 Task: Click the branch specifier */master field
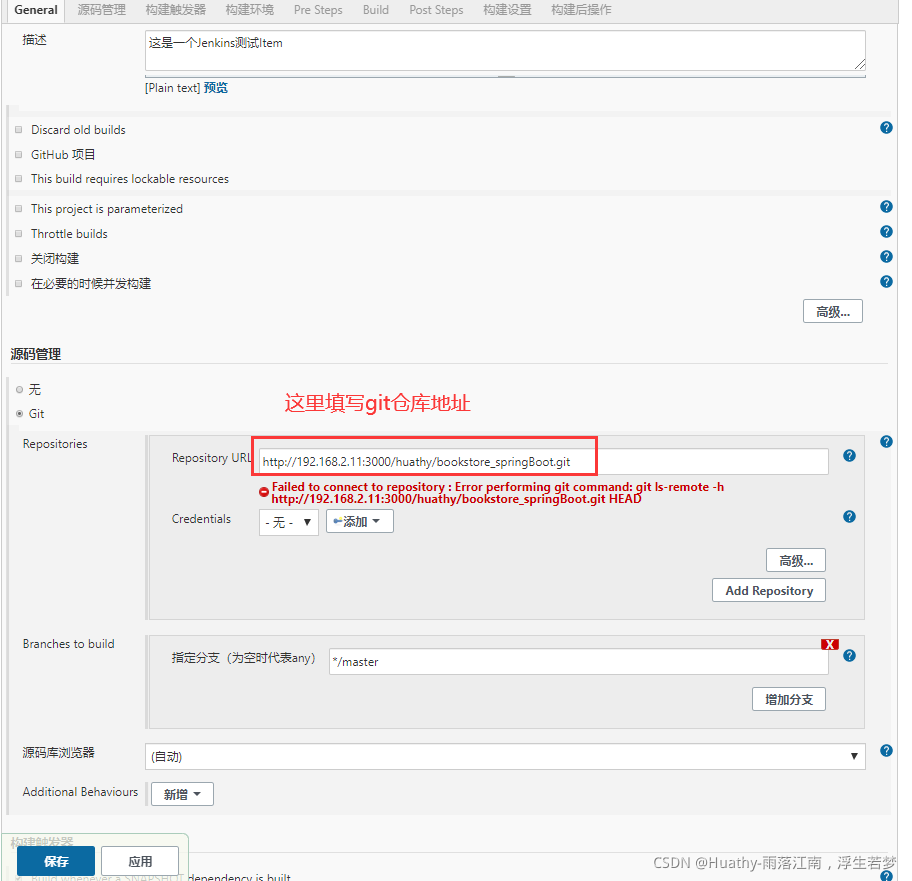click(578, 662)
